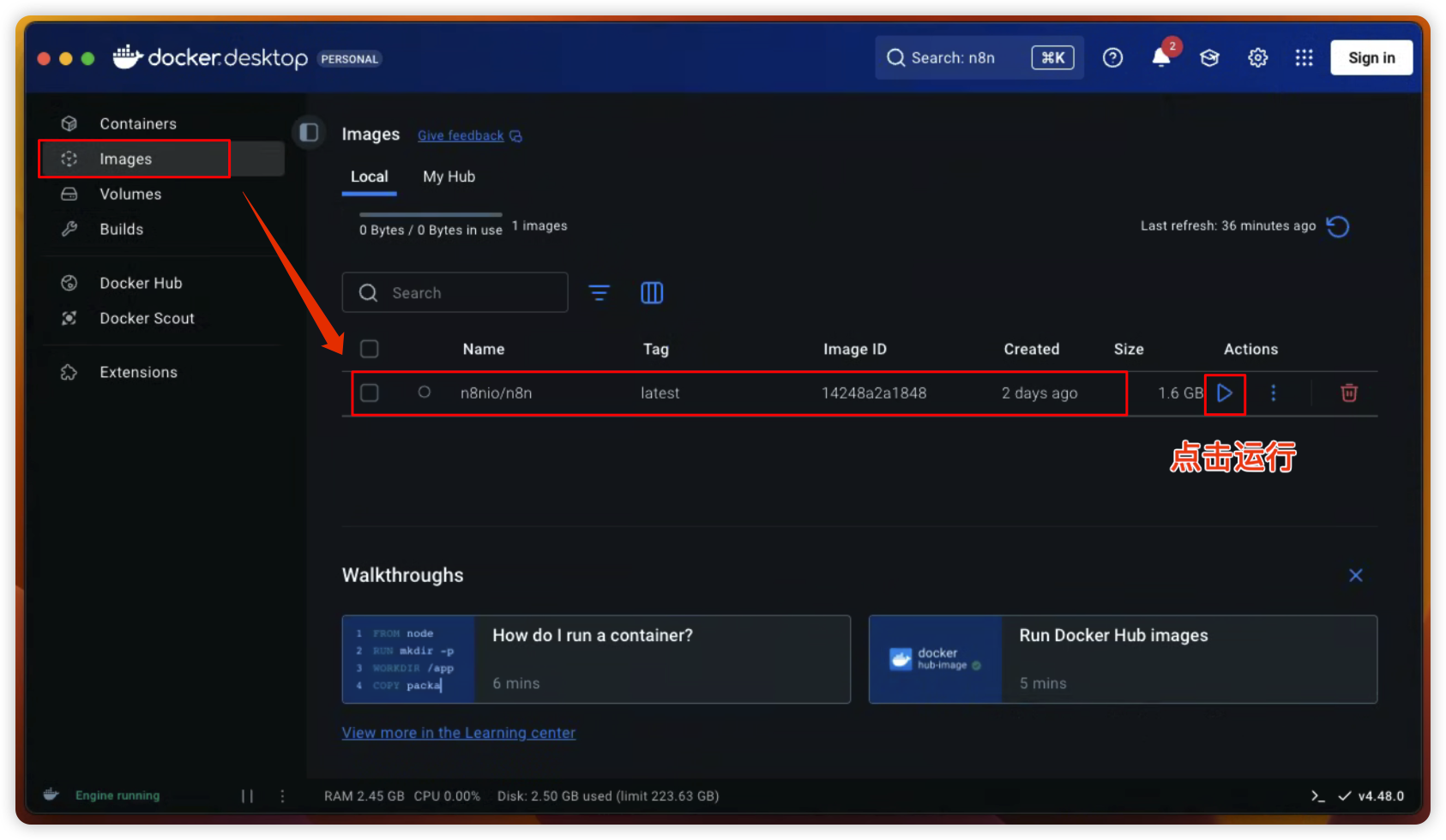Open the help question-mark icon
This screenshot has height=840, width=1446.
point(1112,57)
